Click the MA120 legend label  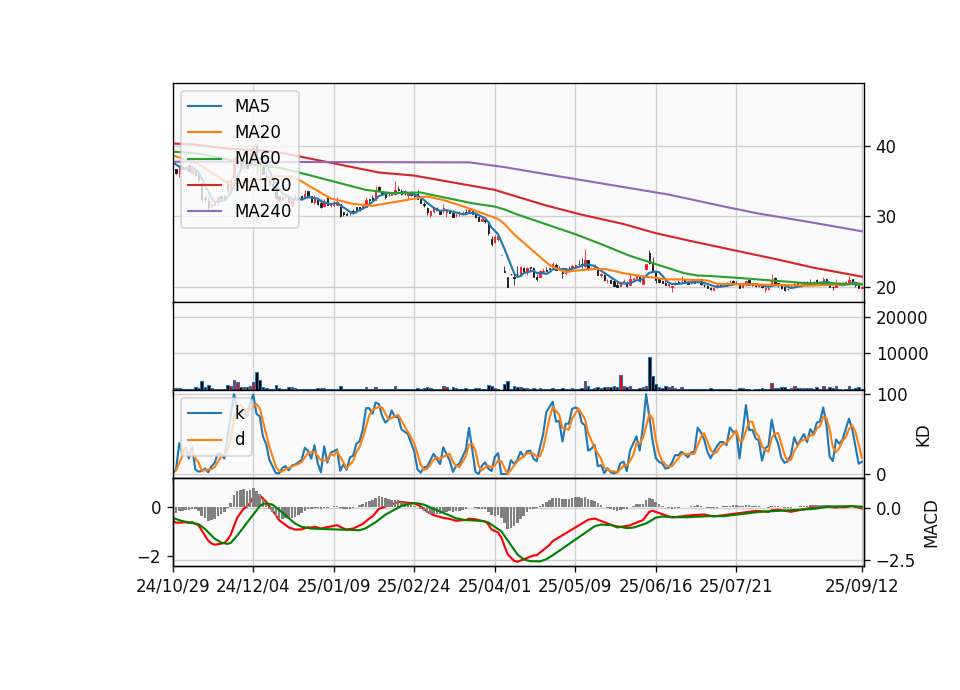(x=263, y=184)
